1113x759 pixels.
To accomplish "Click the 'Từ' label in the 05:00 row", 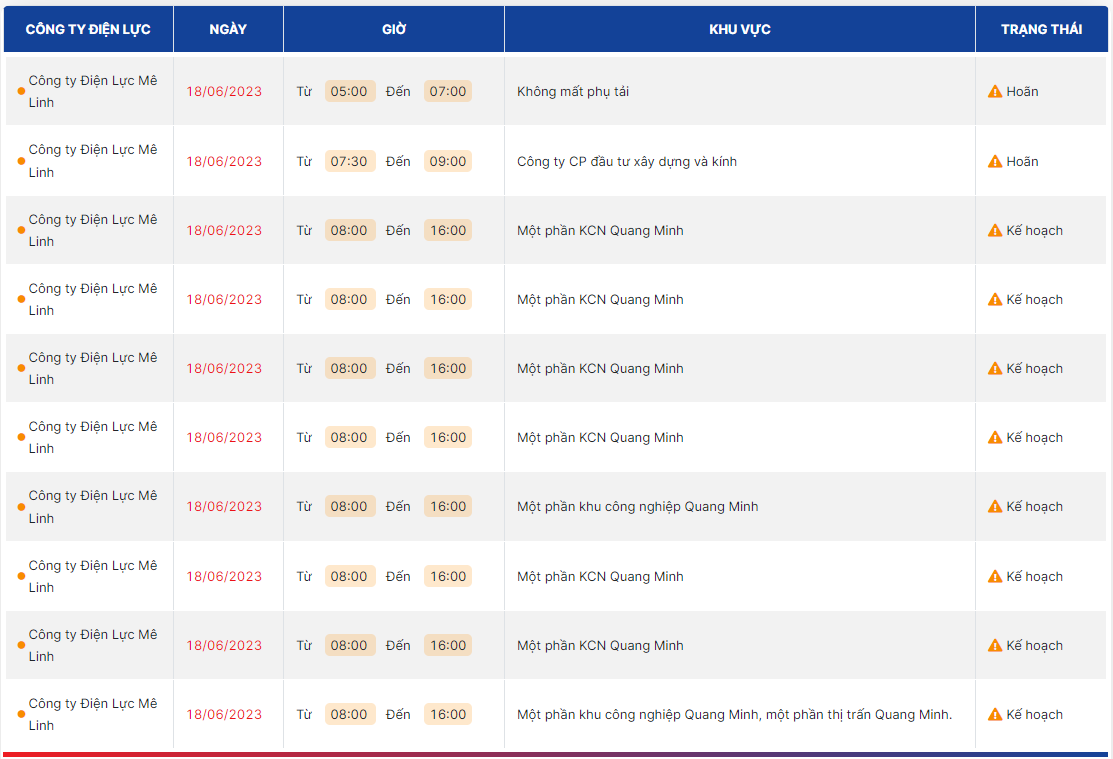I will pos(305,92).
